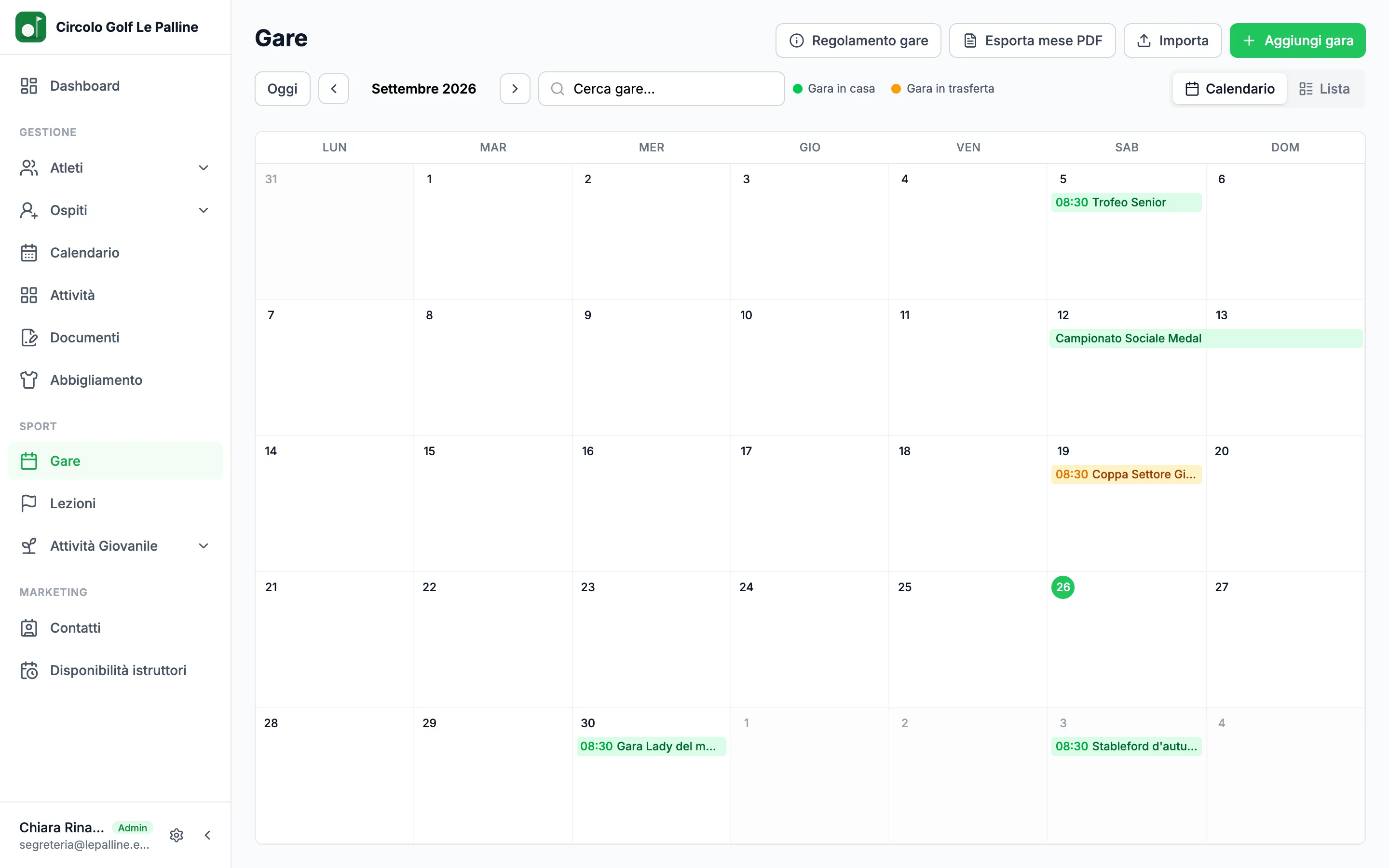This screenshot has width=1389, height=868.
Task: Go to the previous month
Action: pos(333,89)
